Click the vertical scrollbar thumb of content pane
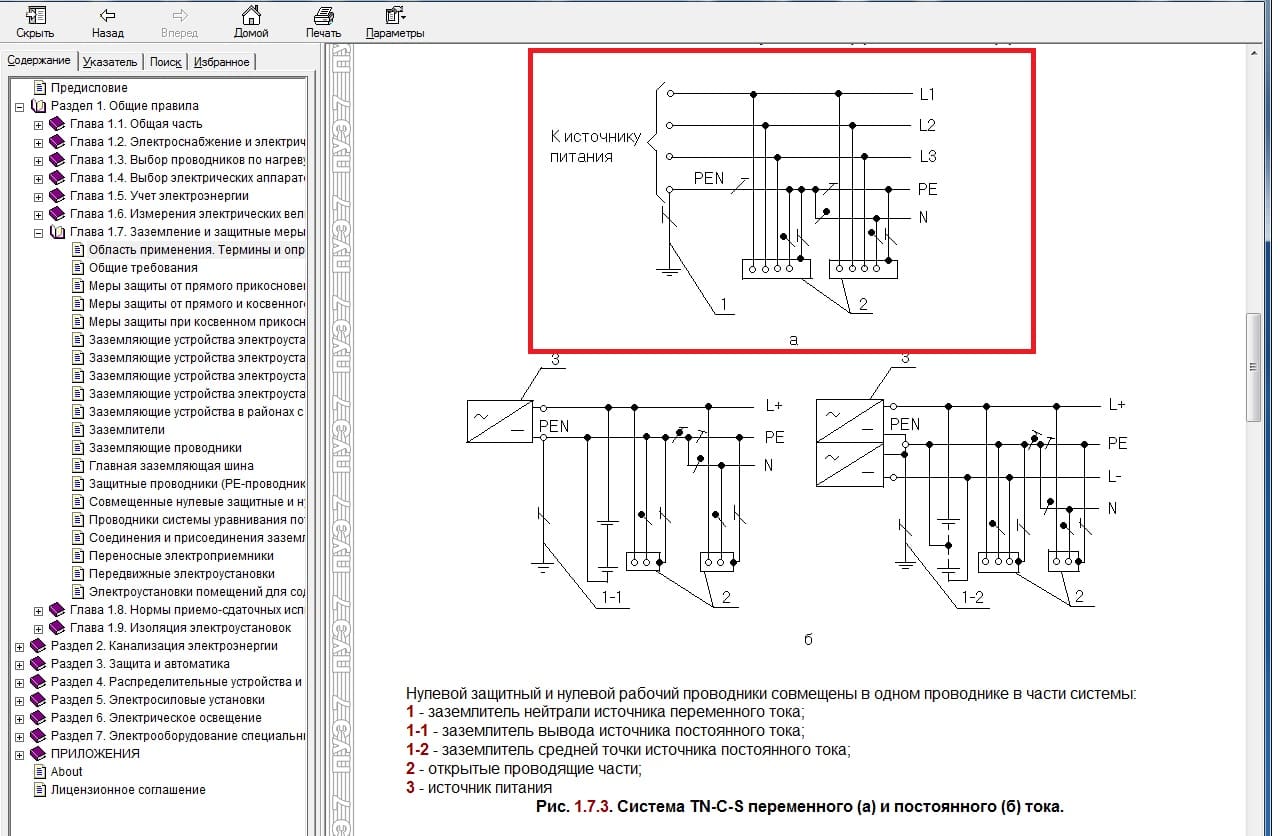 (1253, 367)
